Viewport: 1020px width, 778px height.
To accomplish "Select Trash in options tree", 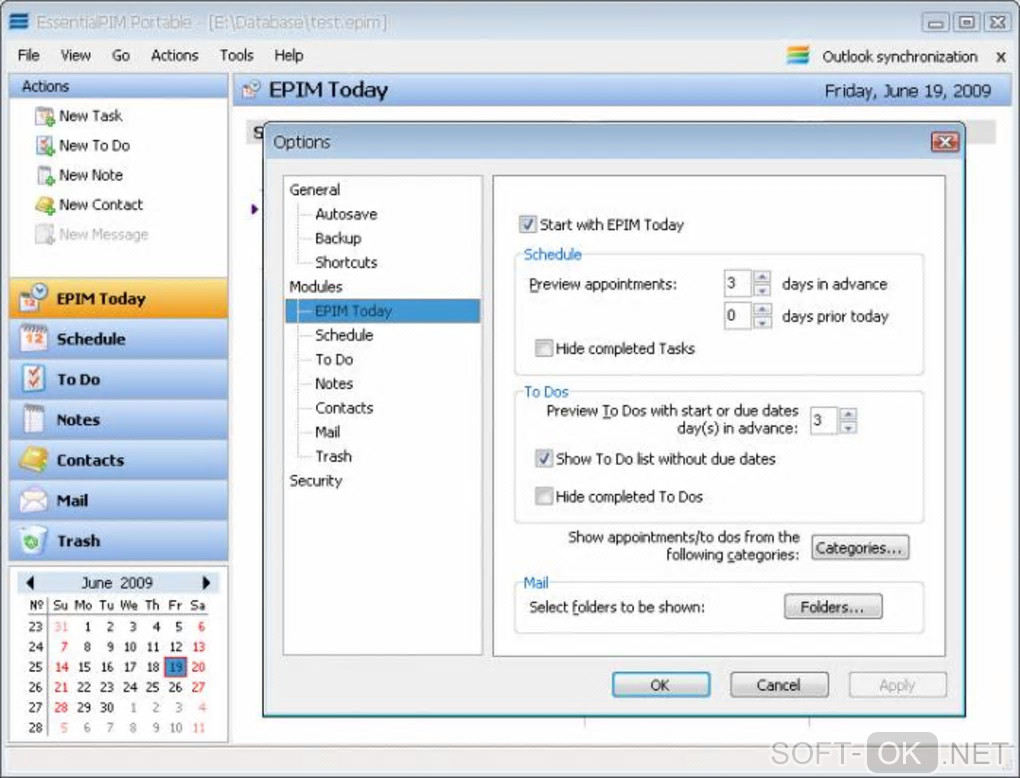I will coord(334,456).
